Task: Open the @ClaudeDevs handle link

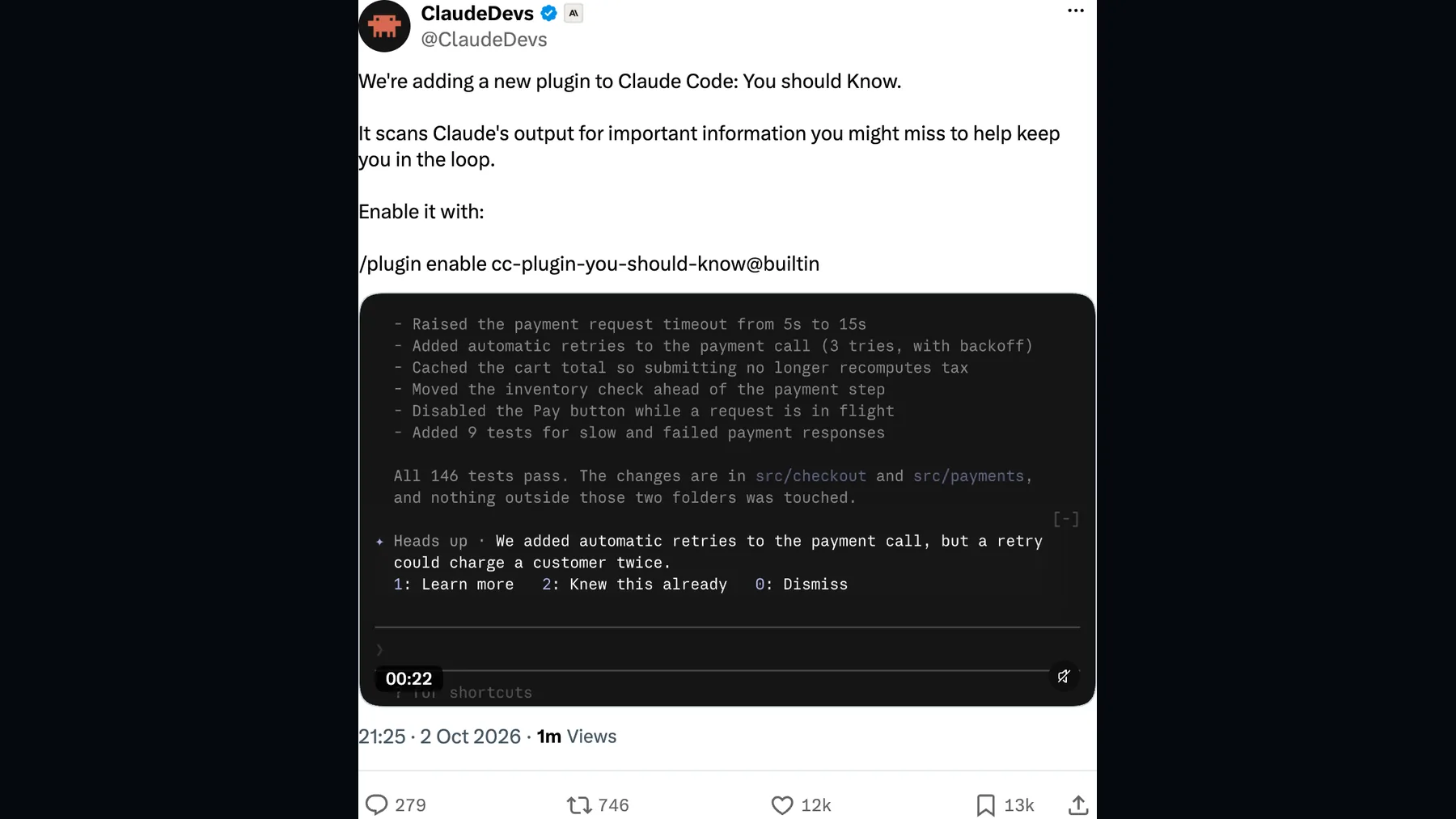Action: click(x=484, y=40)
